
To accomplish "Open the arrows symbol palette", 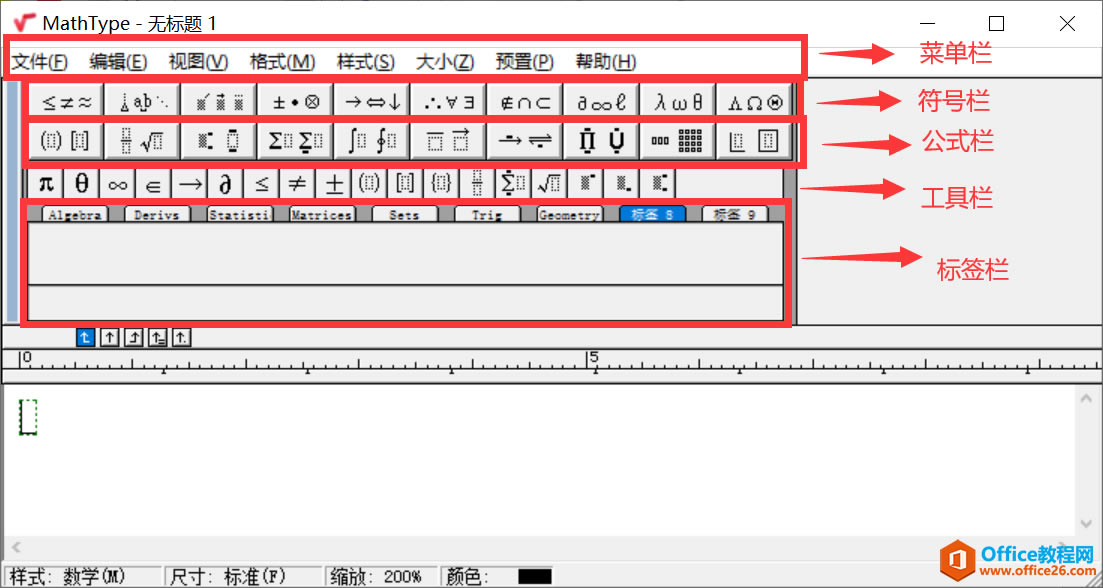I will [x=371, y=100].
